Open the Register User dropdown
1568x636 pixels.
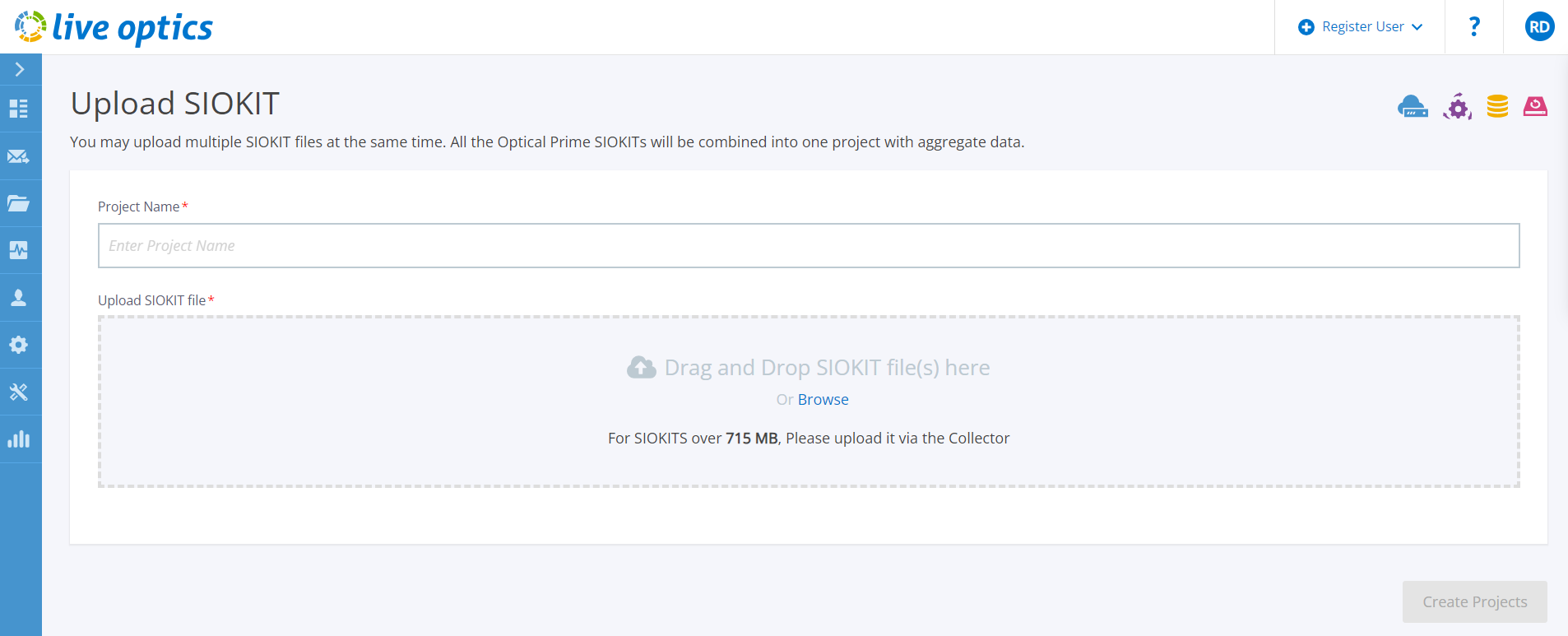coord(1361,27)
